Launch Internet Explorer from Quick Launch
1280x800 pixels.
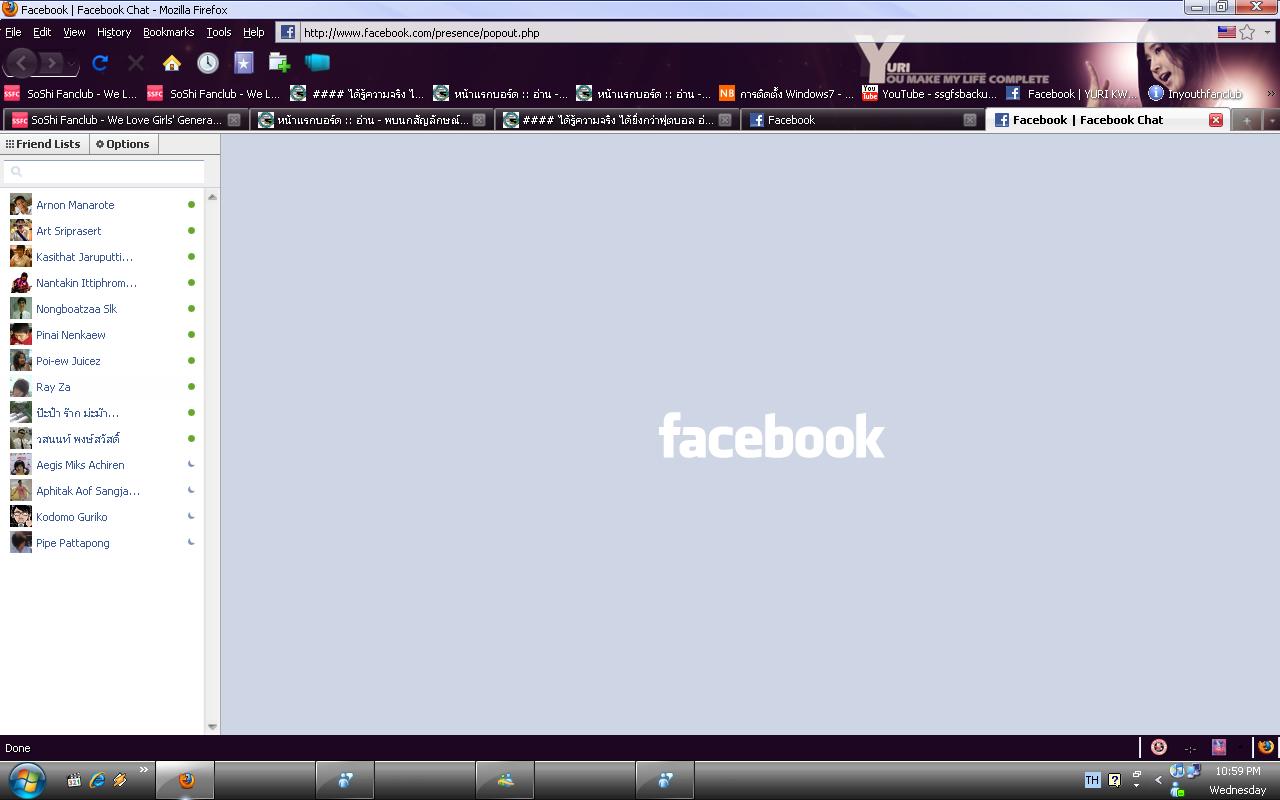(97, 780)
